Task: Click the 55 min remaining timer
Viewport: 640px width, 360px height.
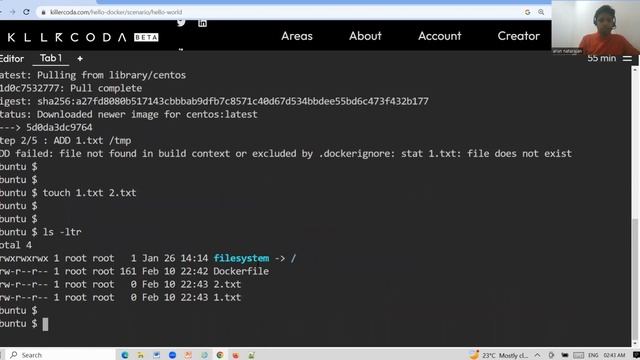Action: click(602, 58)
